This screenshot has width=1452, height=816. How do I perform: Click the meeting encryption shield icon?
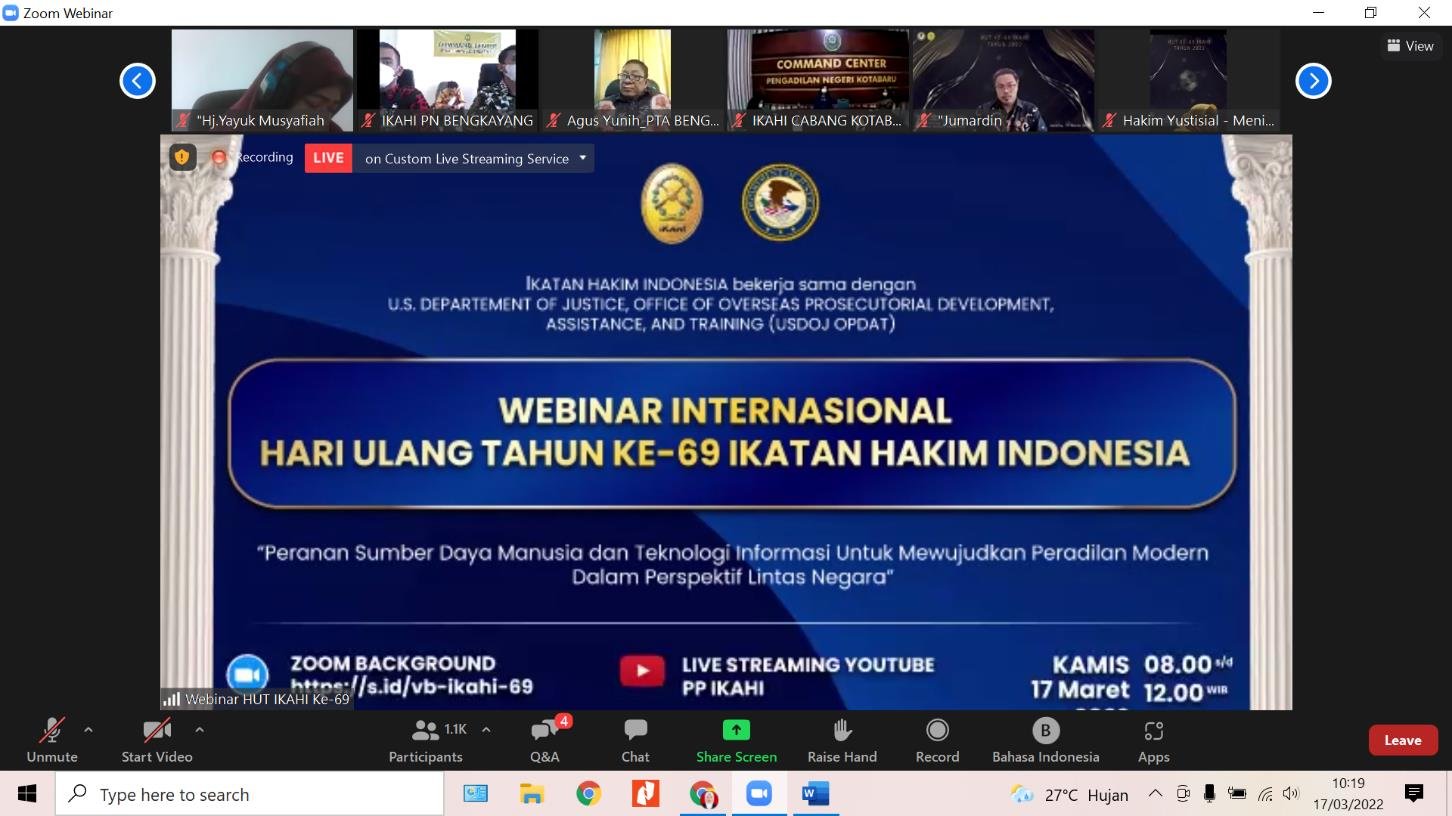point(182,157)
